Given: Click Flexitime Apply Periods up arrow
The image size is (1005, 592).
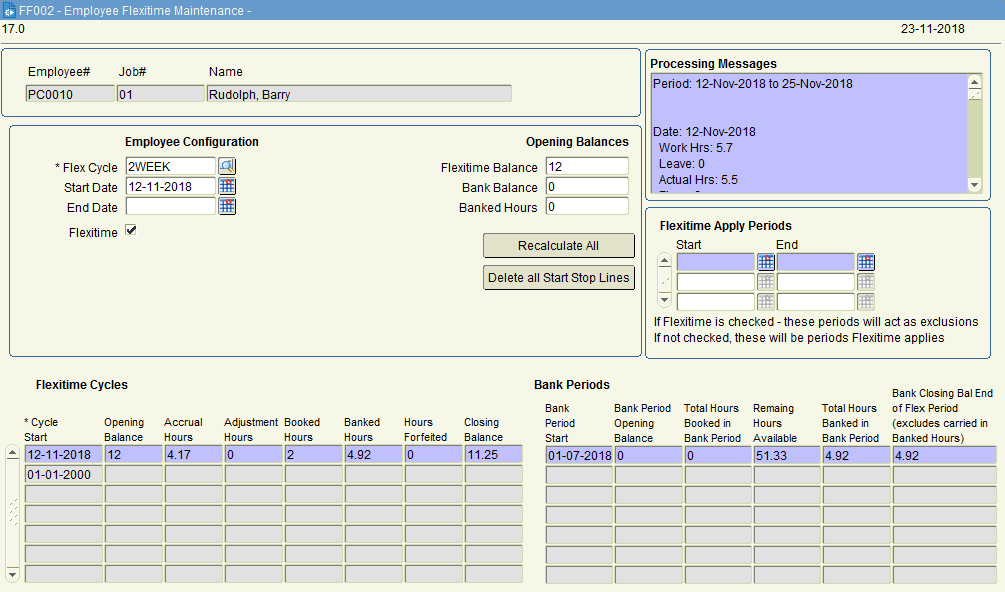Looking at the screenshot, I should (x=665, y=261).
